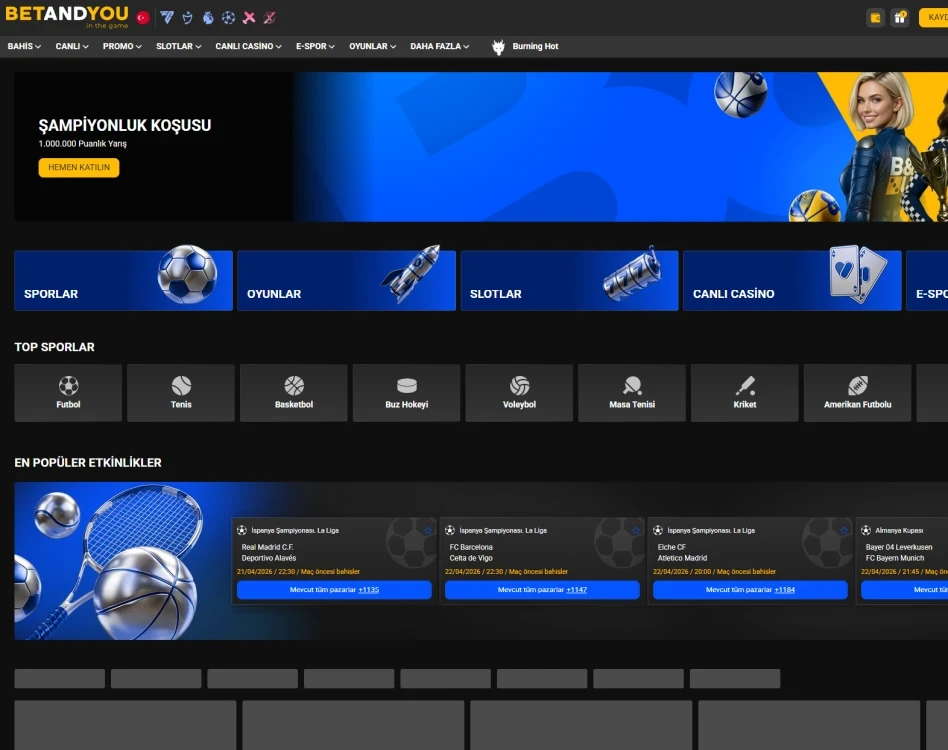Open the Champions League starball icon
The image size is (948, 750).
229,18
